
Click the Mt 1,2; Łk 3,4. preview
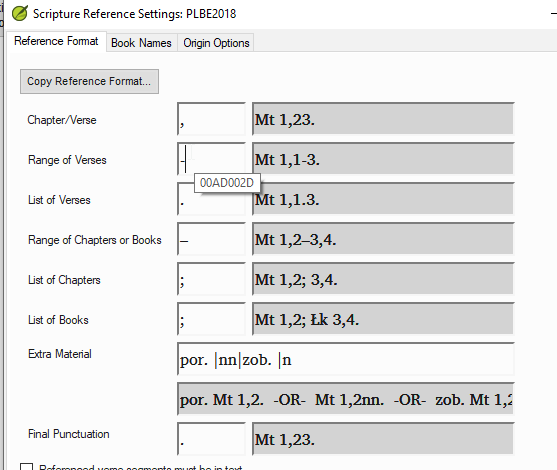click(x=383, y=319)
